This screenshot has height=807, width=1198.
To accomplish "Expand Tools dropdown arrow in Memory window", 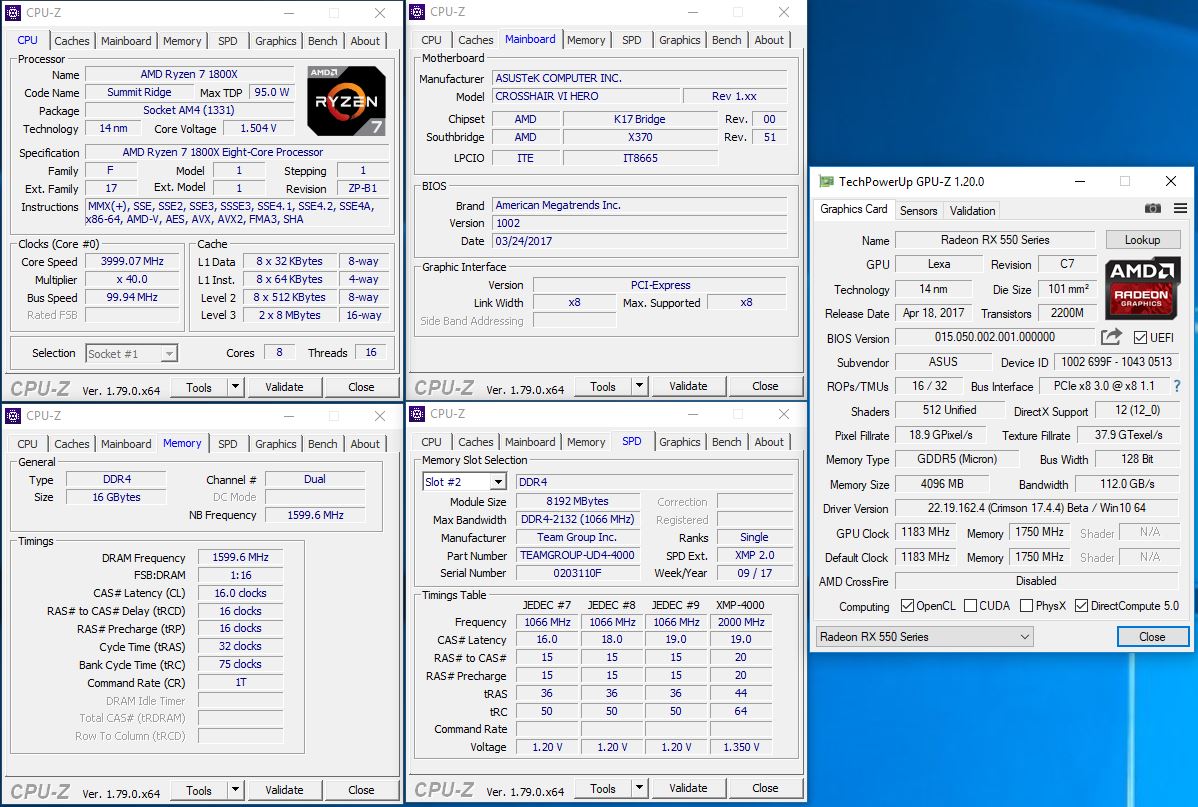I will (235, 789).
